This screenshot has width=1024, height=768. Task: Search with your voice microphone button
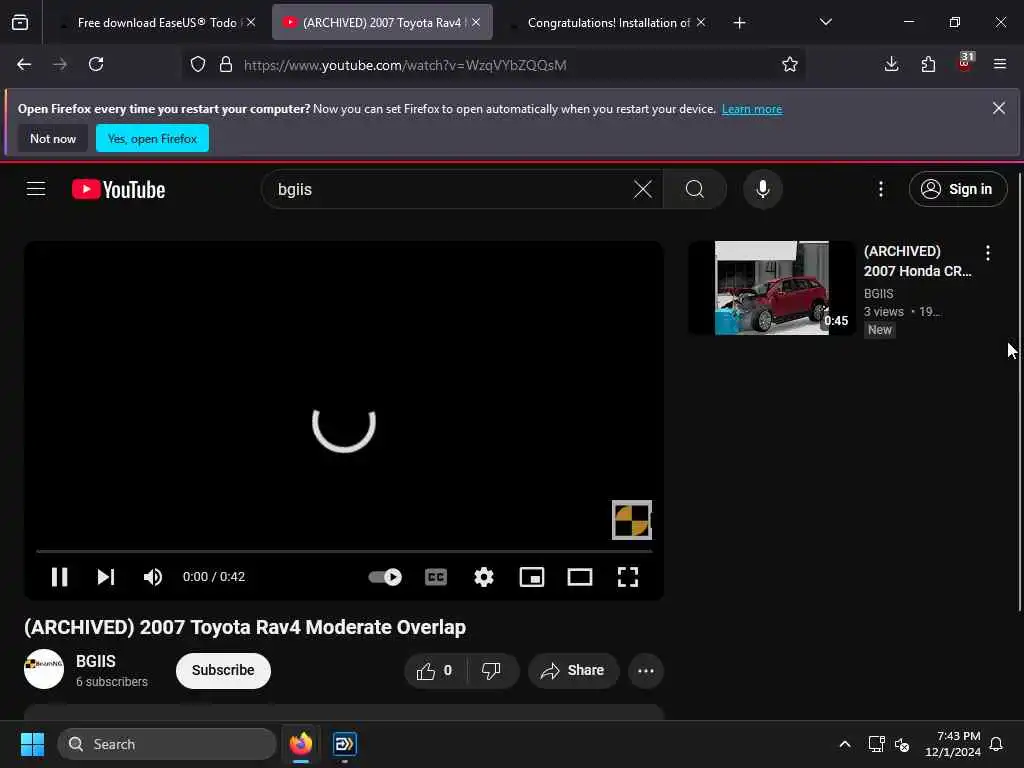[762, 189]
